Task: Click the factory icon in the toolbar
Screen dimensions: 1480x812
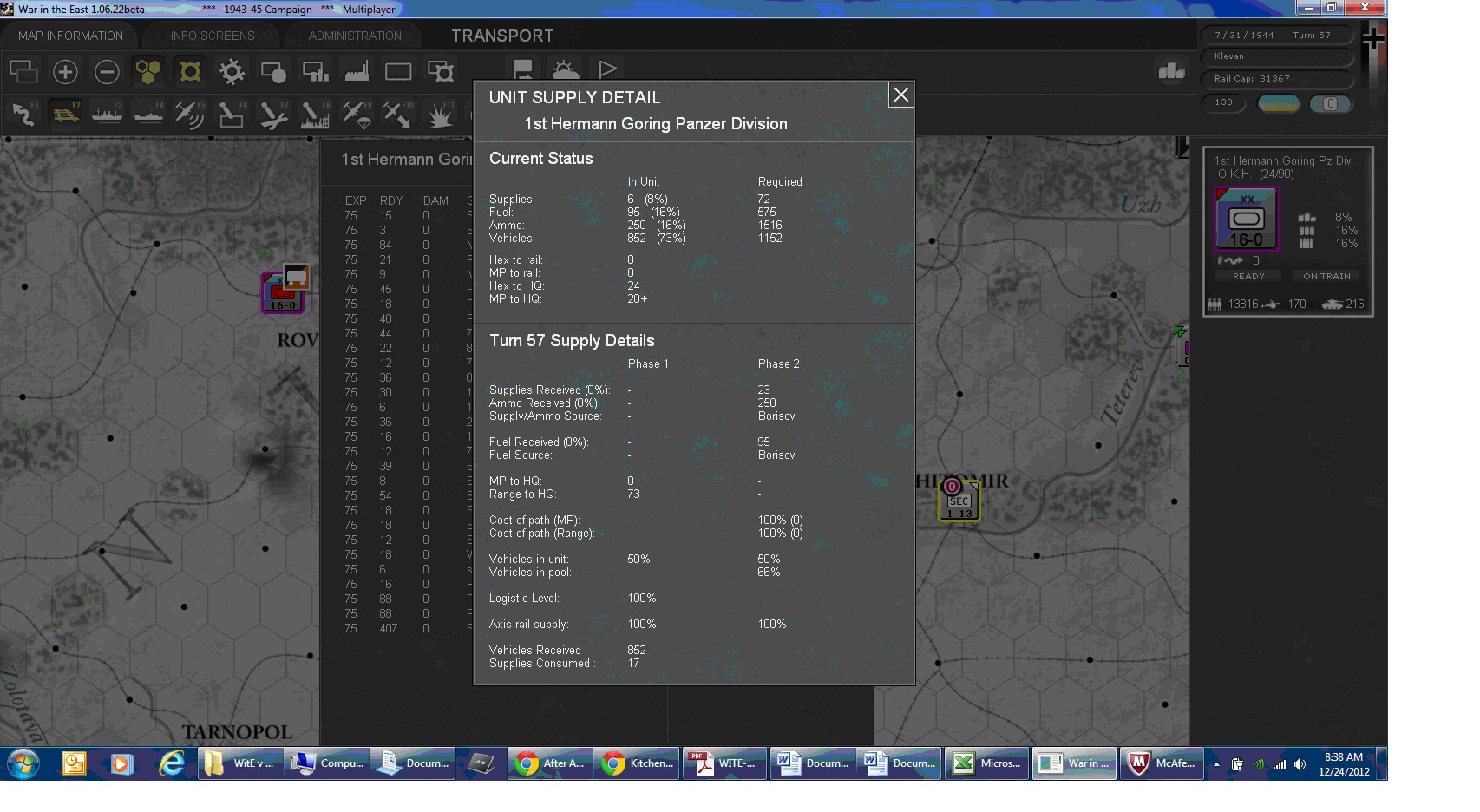Action: tap(357, 72)
